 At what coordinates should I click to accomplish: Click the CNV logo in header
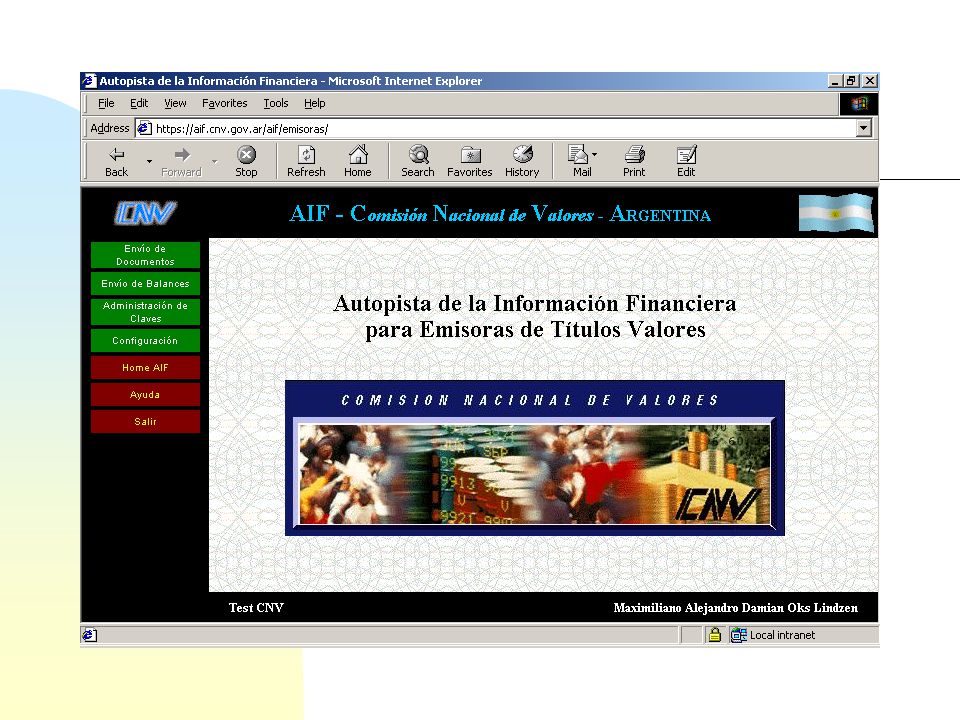click(145, 213)
